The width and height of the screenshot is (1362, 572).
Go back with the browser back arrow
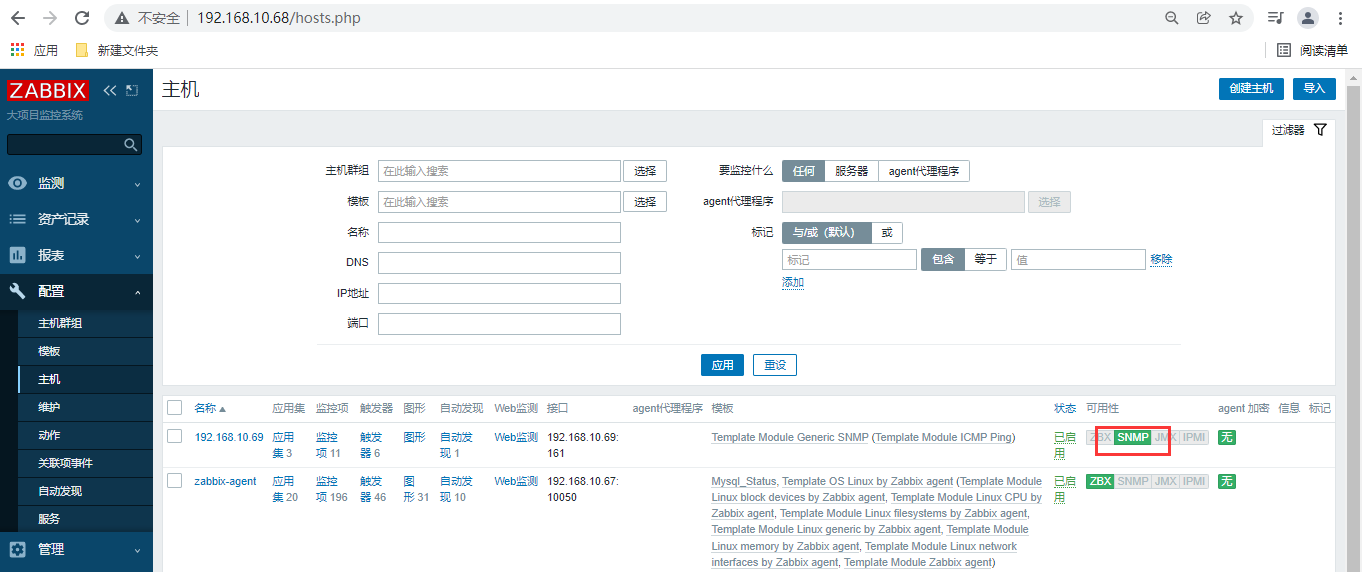(18, 18)
